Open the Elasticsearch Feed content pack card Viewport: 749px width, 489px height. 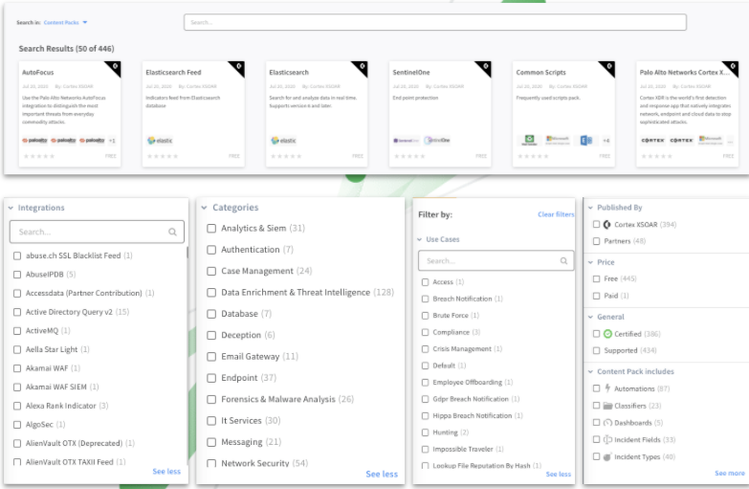coord(193,114)
